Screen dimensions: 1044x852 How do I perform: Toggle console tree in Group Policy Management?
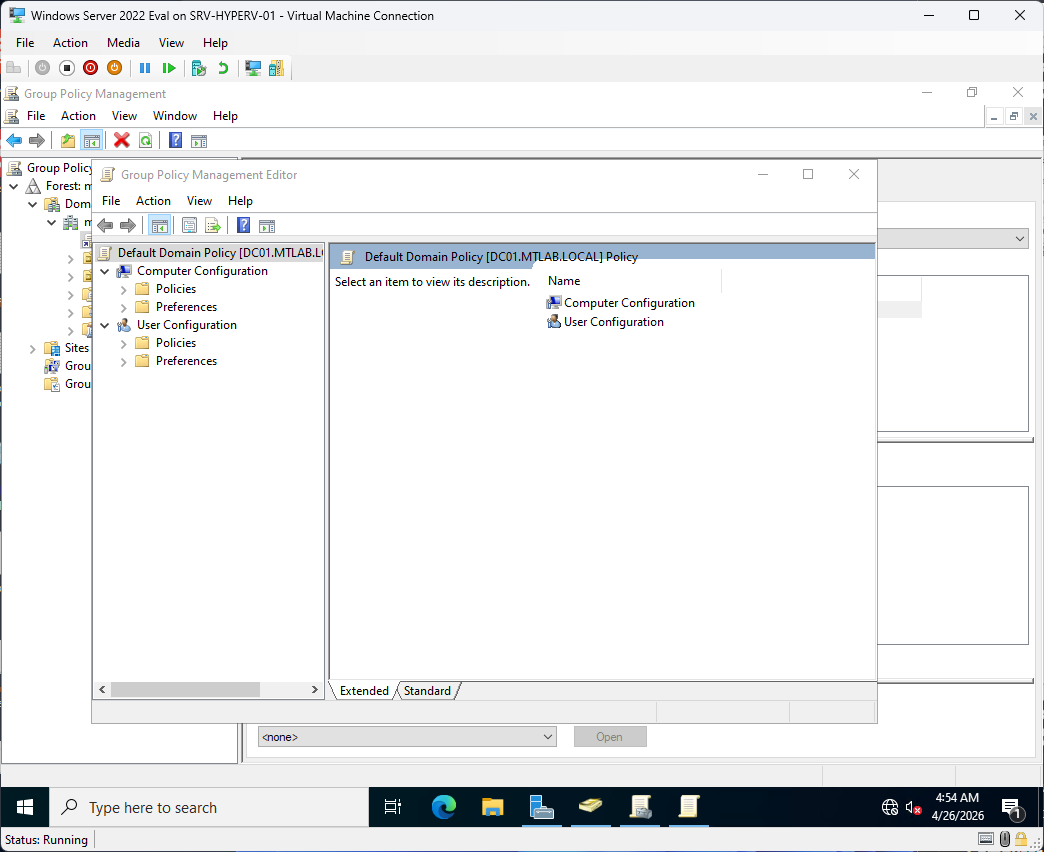(92, 140)
